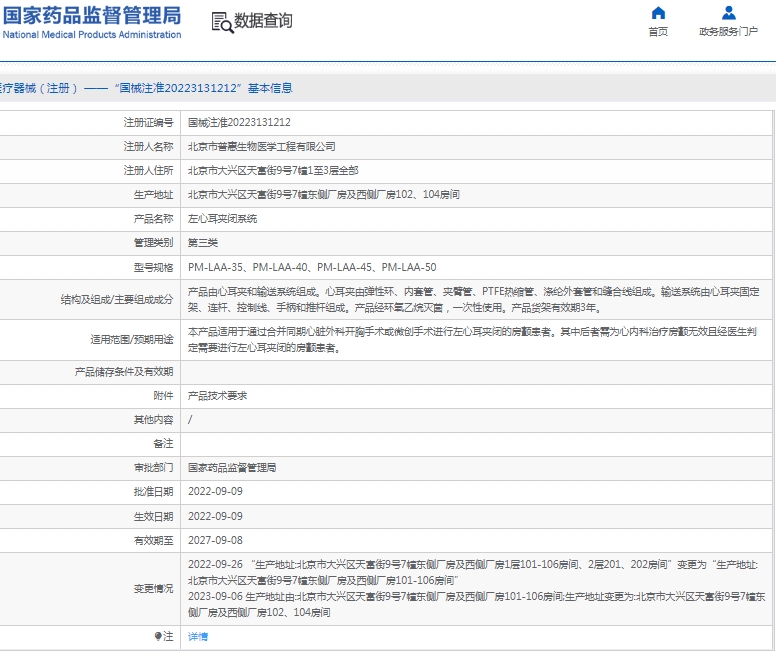Open the 政务服务门户 user portal icon
776x656 pixels.
tap(728, 13)
